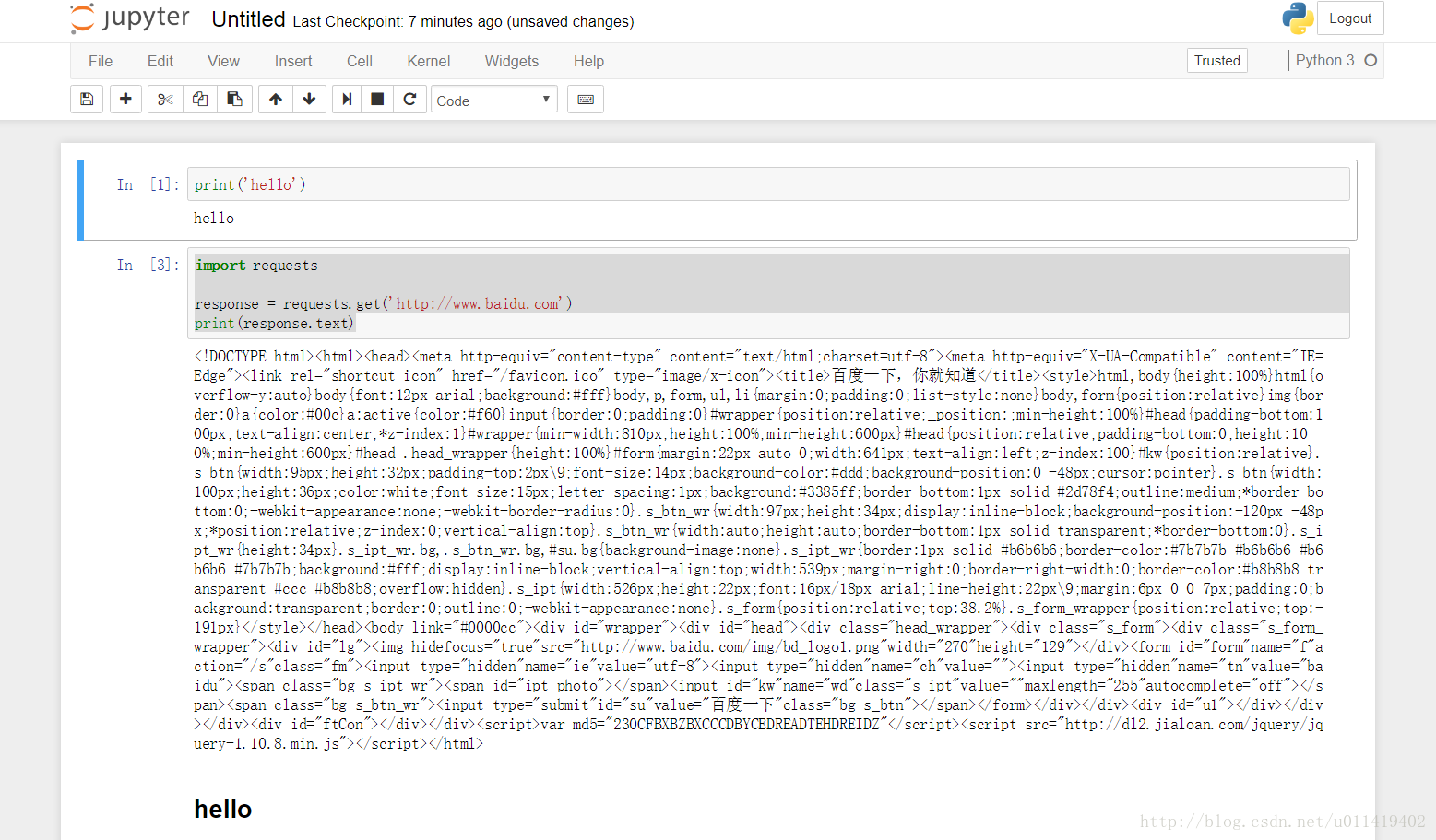Copy selected cells
The height and width of the screenshot is (840, 1436).
pos(200,100)
